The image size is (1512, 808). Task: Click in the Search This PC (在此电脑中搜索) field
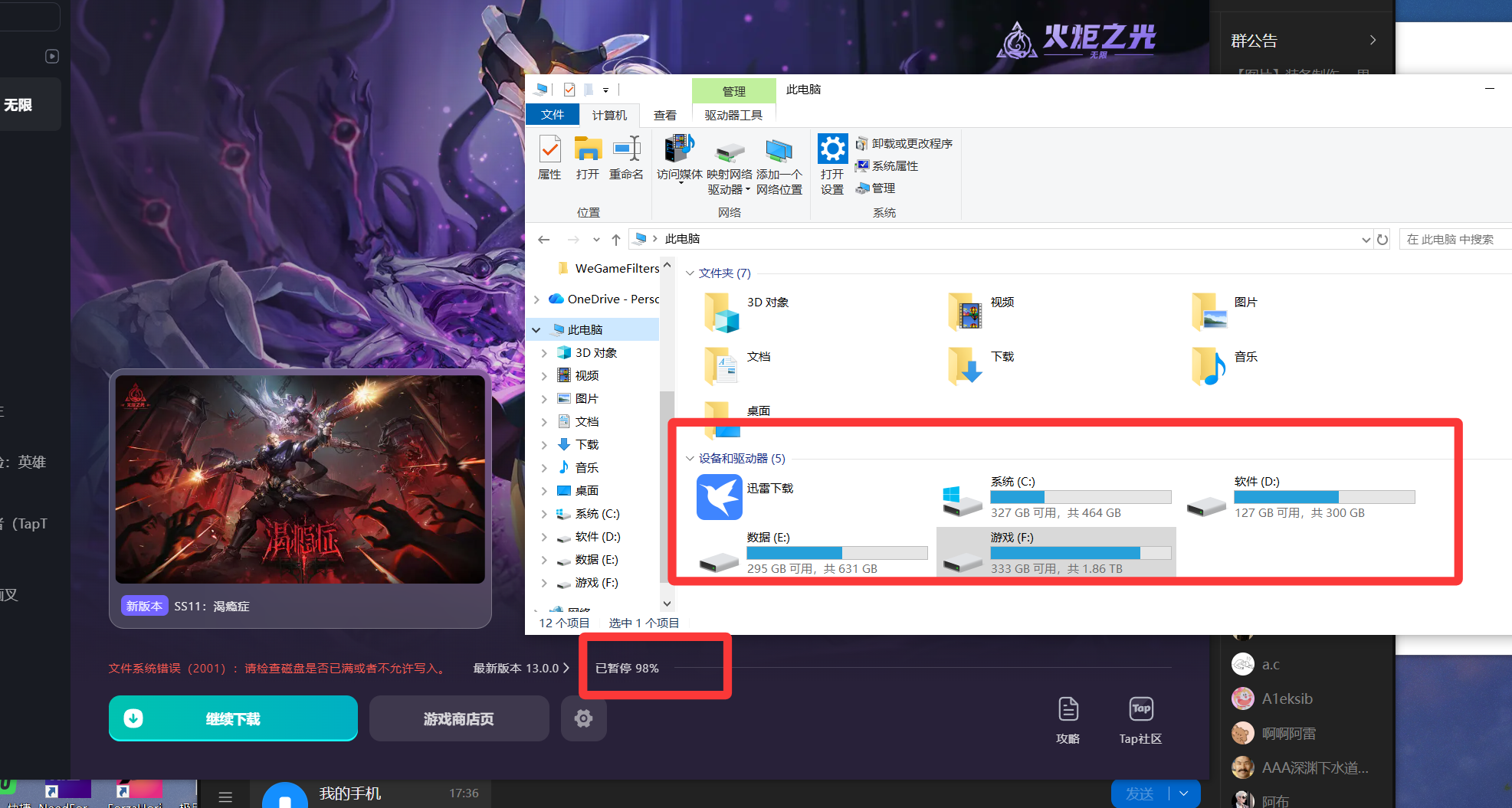point(1455,240)
